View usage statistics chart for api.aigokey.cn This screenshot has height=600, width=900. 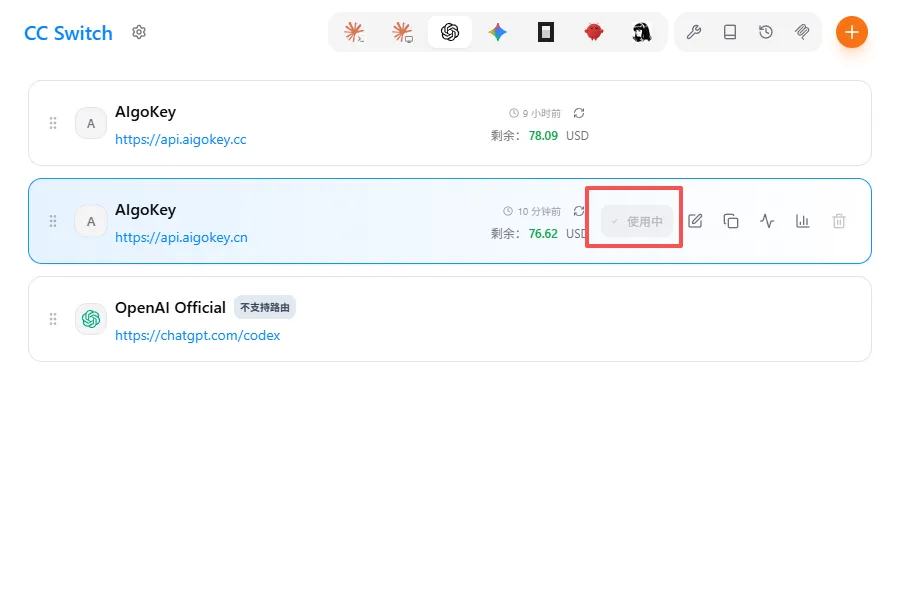tap(802, 221)
